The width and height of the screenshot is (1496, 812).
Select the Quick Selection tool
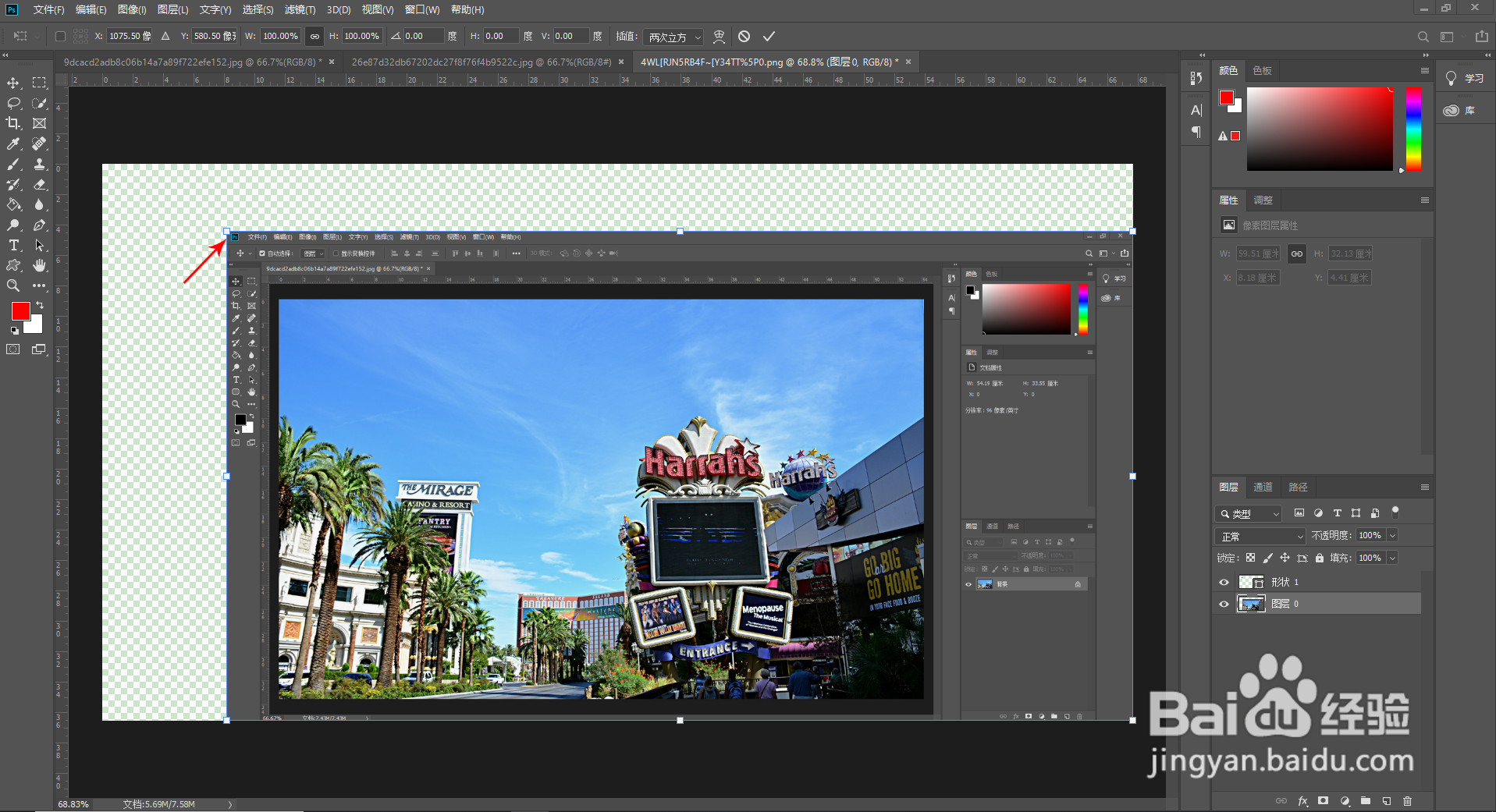(39, 103)
